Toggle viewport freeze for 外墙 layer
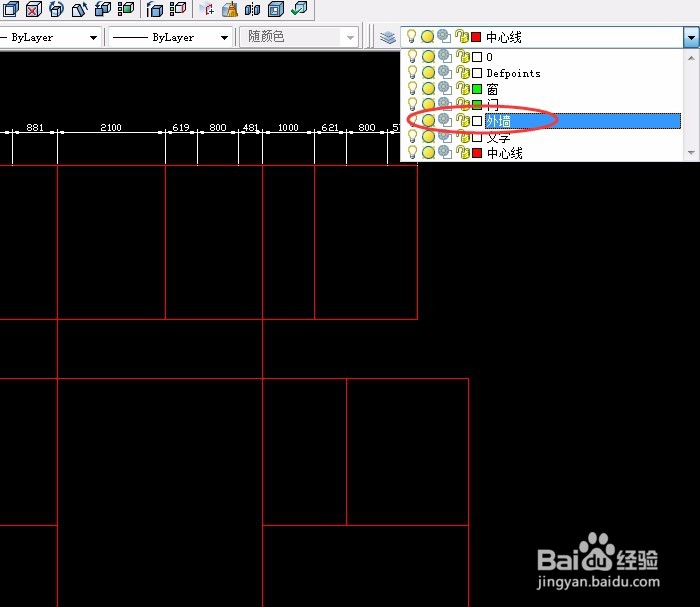This screenshot has height=607, width=700. (x=444, y=120)
